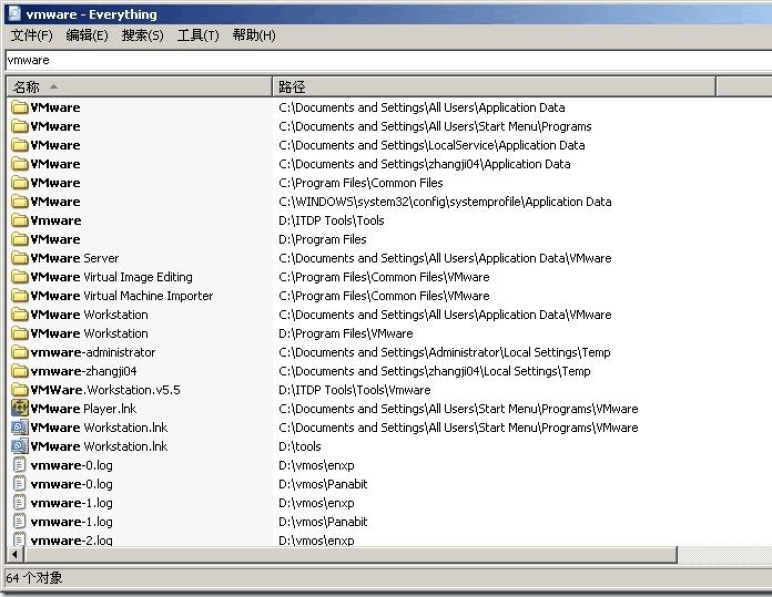
Task: Click the vmware-administrator folder icon
Action: tap(20, 352)
